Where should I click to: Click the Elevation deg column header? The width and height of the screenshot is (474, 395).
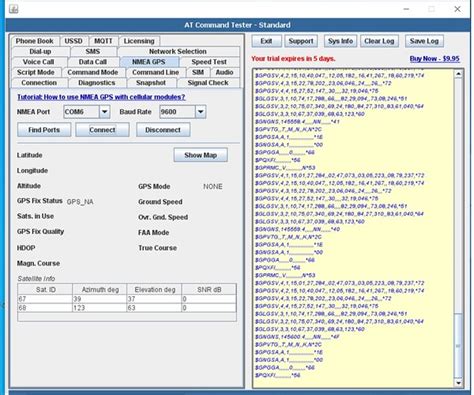[155, 289]
